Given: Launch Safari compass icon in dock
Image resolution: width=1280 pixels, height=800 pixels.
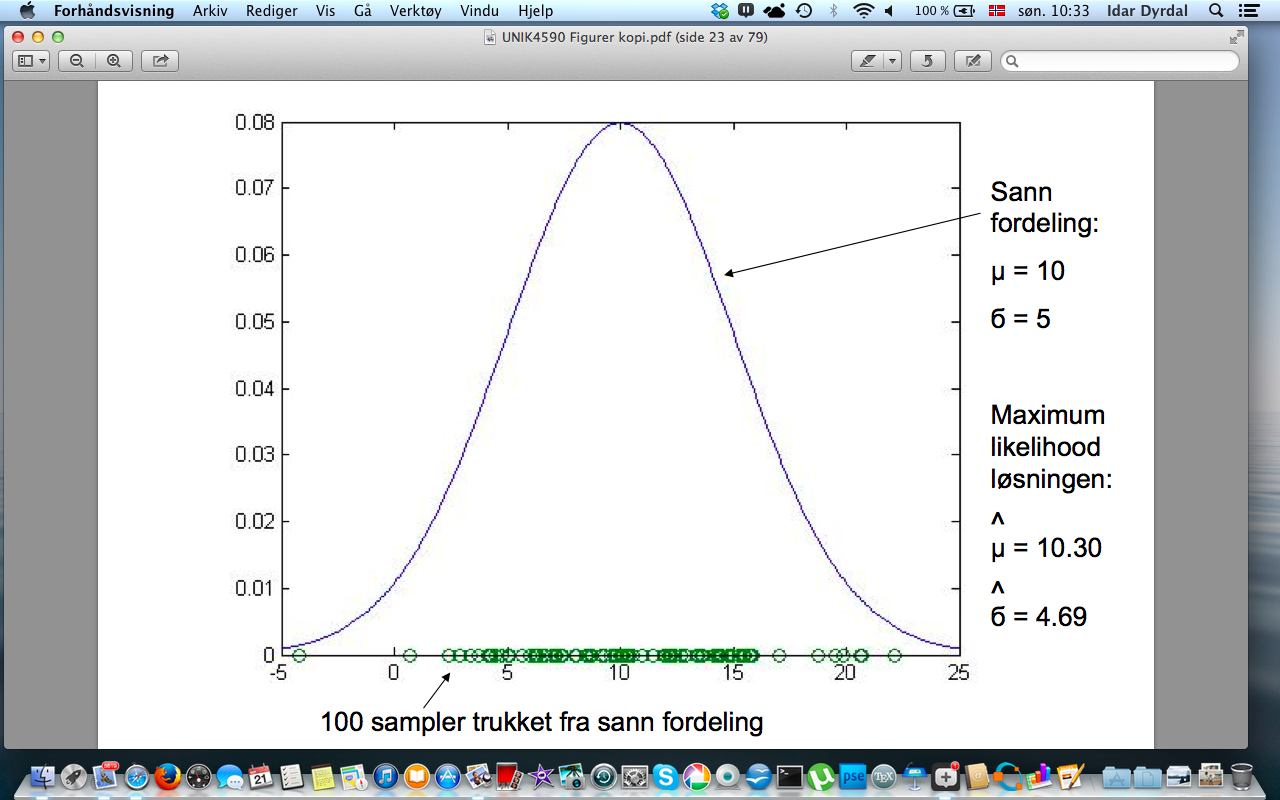Looking at the screenshot, I should pyautogui.click(x=137, y=776).
